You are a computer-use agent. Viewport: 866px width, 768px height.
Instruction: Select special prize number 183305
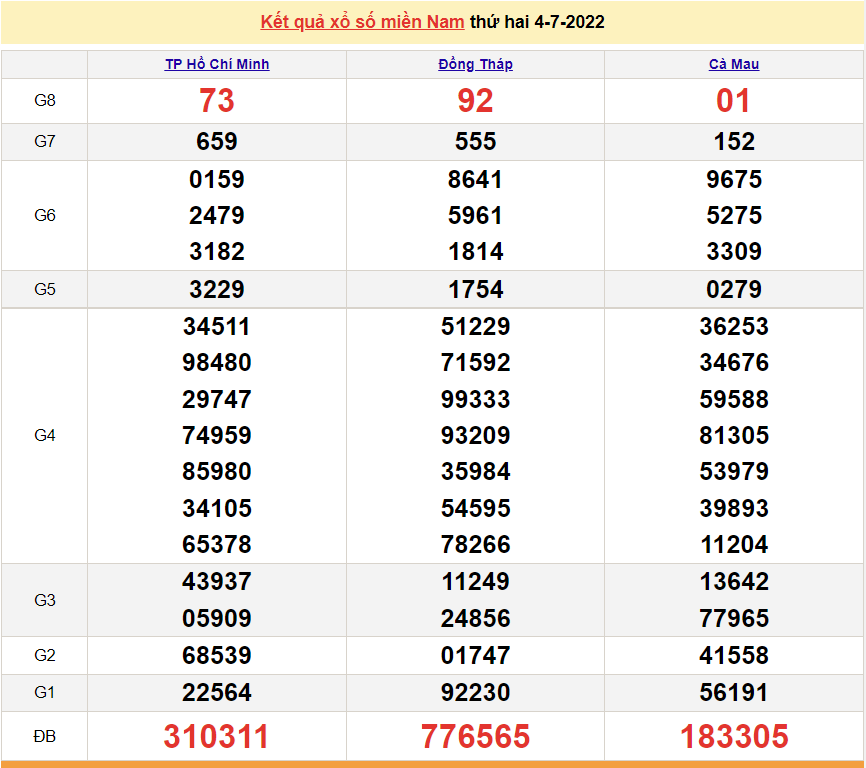(x=734, y=737)
